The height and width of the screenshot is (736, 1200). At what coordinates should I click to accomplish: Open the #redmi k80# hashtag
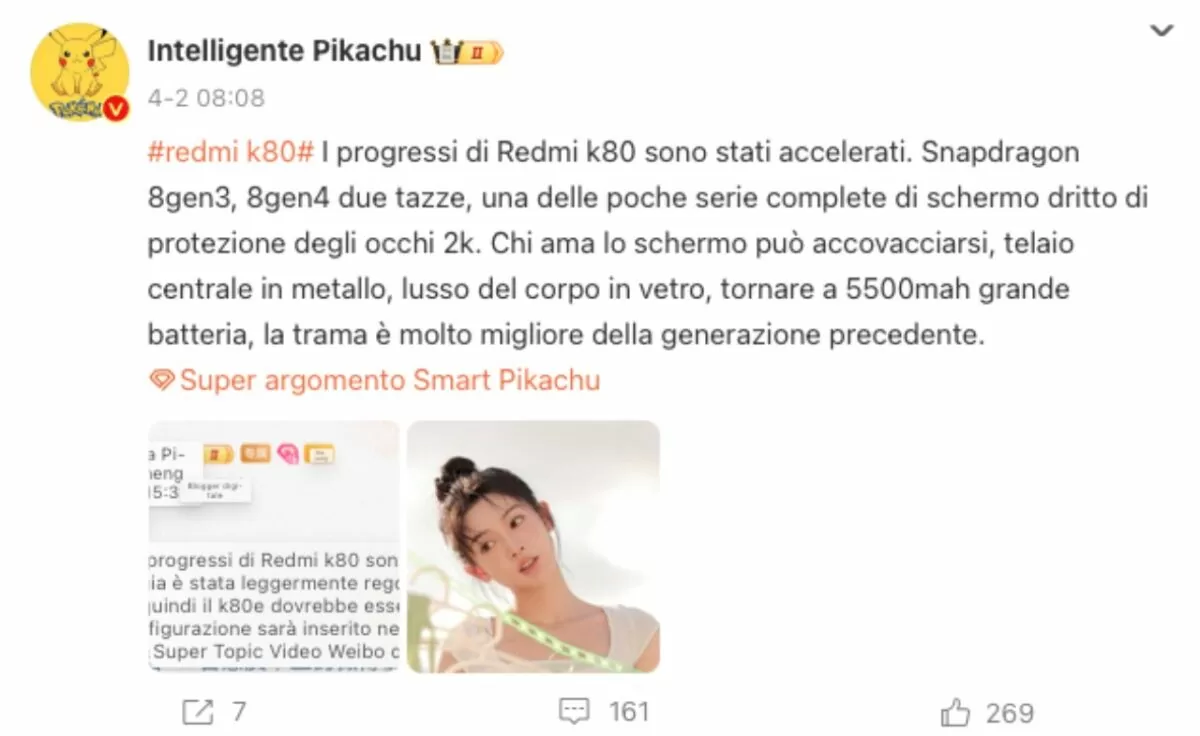[x=231, y=153]
